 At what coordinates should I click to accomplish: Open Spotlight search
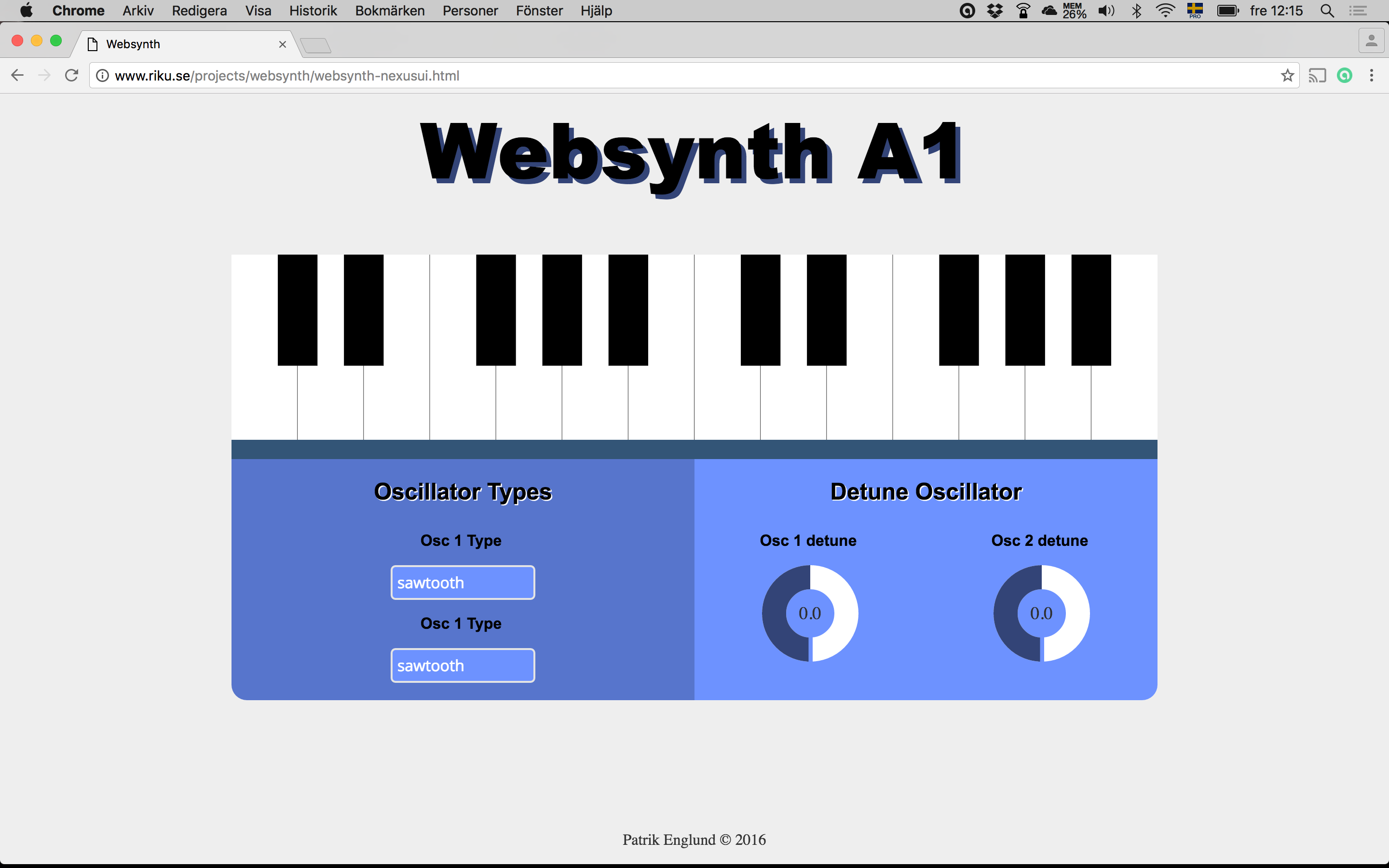pos(1327,10)
